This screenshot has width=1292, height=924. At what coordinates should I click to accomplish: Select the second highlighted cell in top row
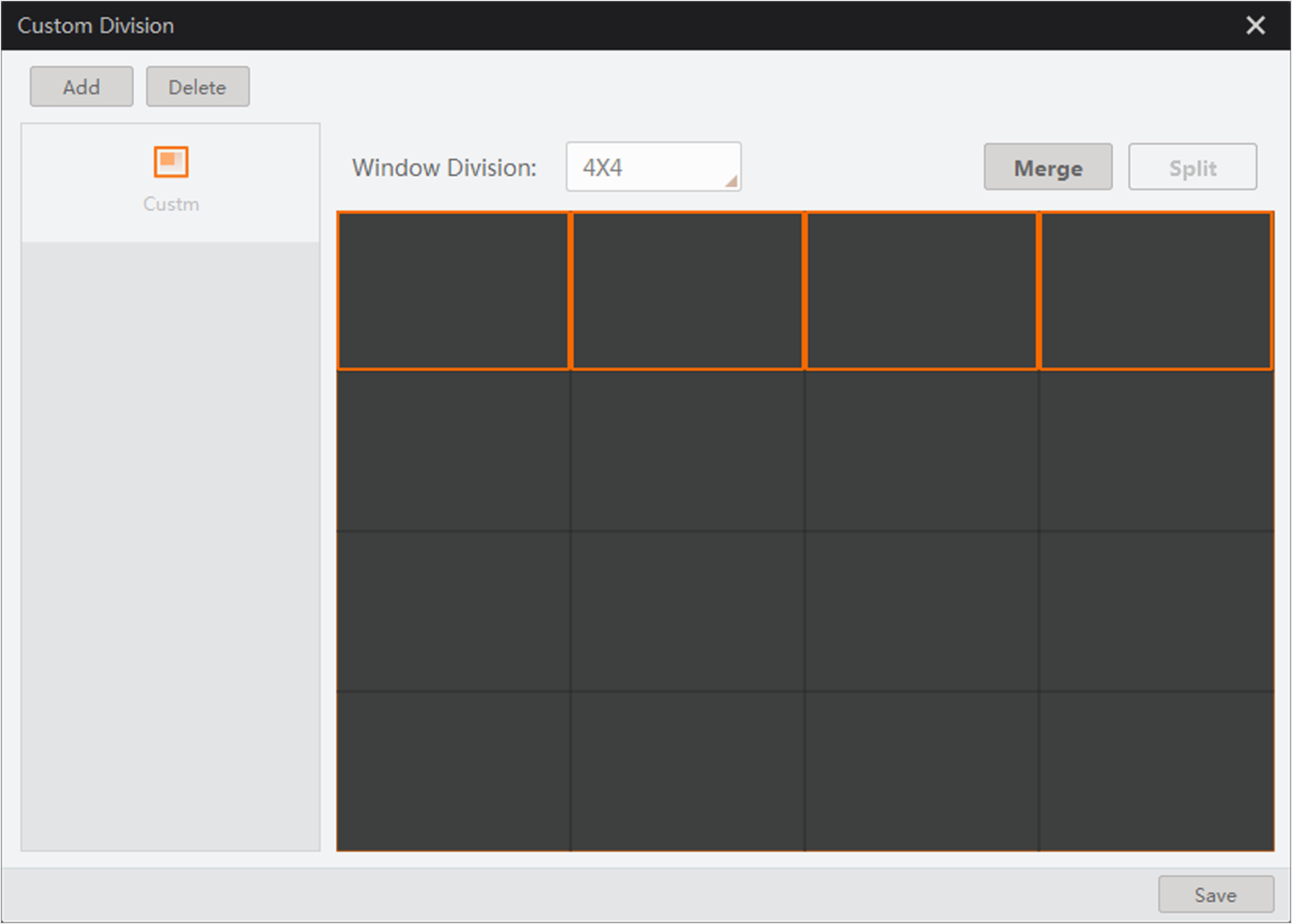[x=688, y=291]
